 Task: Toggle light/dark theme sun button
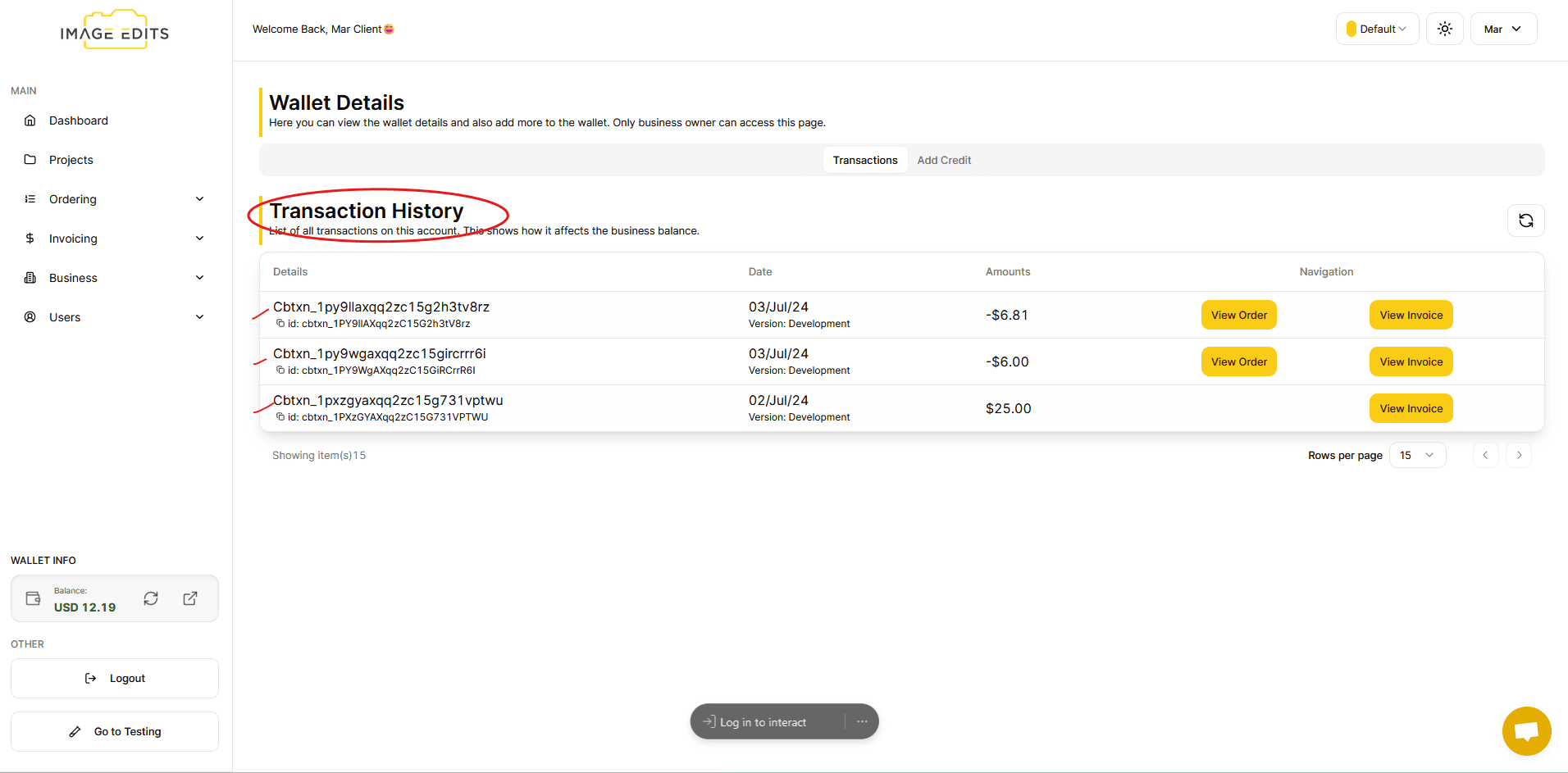coord(1445,29)
